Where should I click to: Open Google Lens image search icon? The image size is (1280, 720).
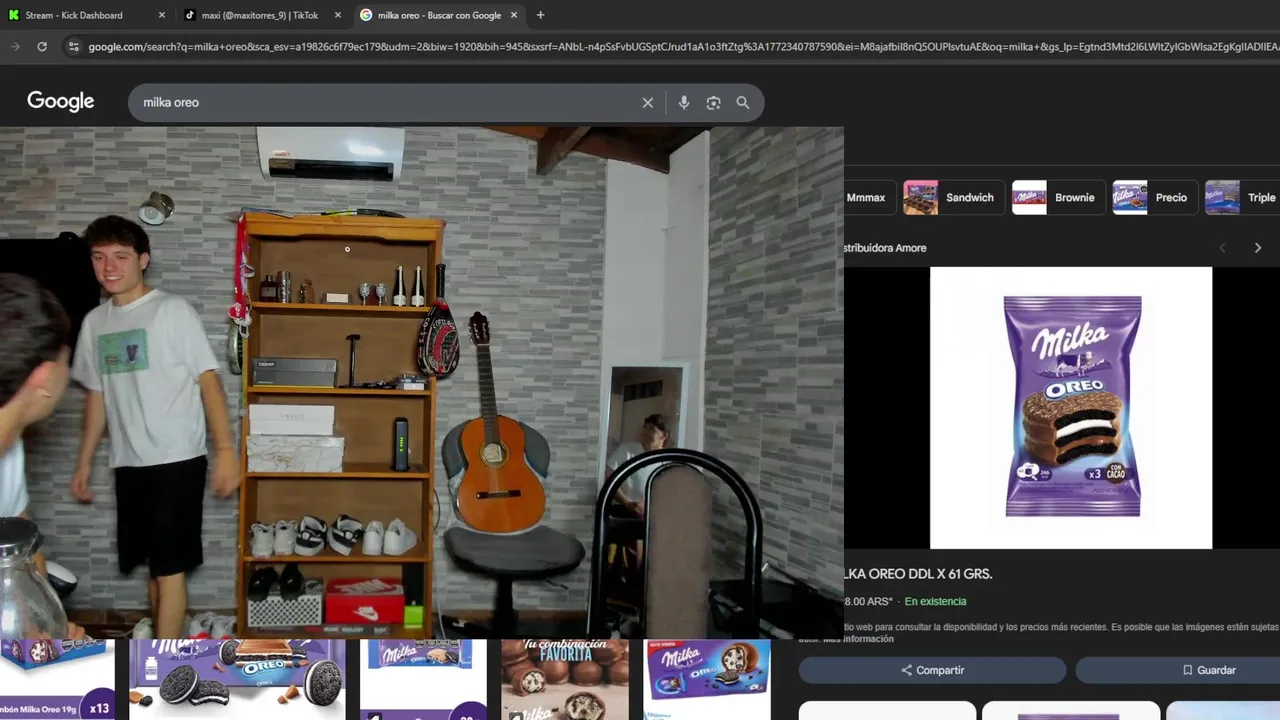(x=713, y=103)
